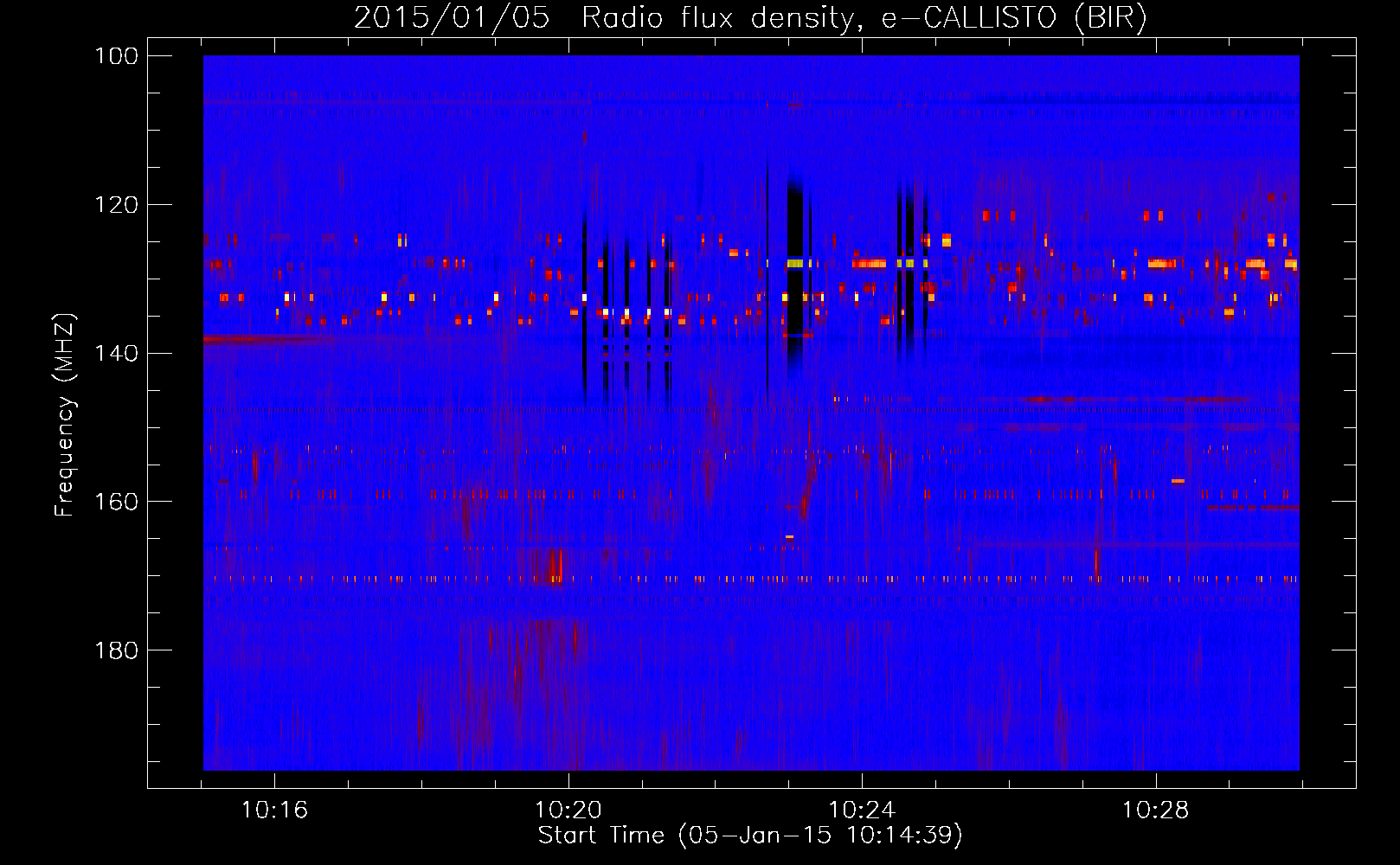Click the 140 frequency tick label
Image resolution: width=1400 pixels, height=865 pixels.
[116, 353]
